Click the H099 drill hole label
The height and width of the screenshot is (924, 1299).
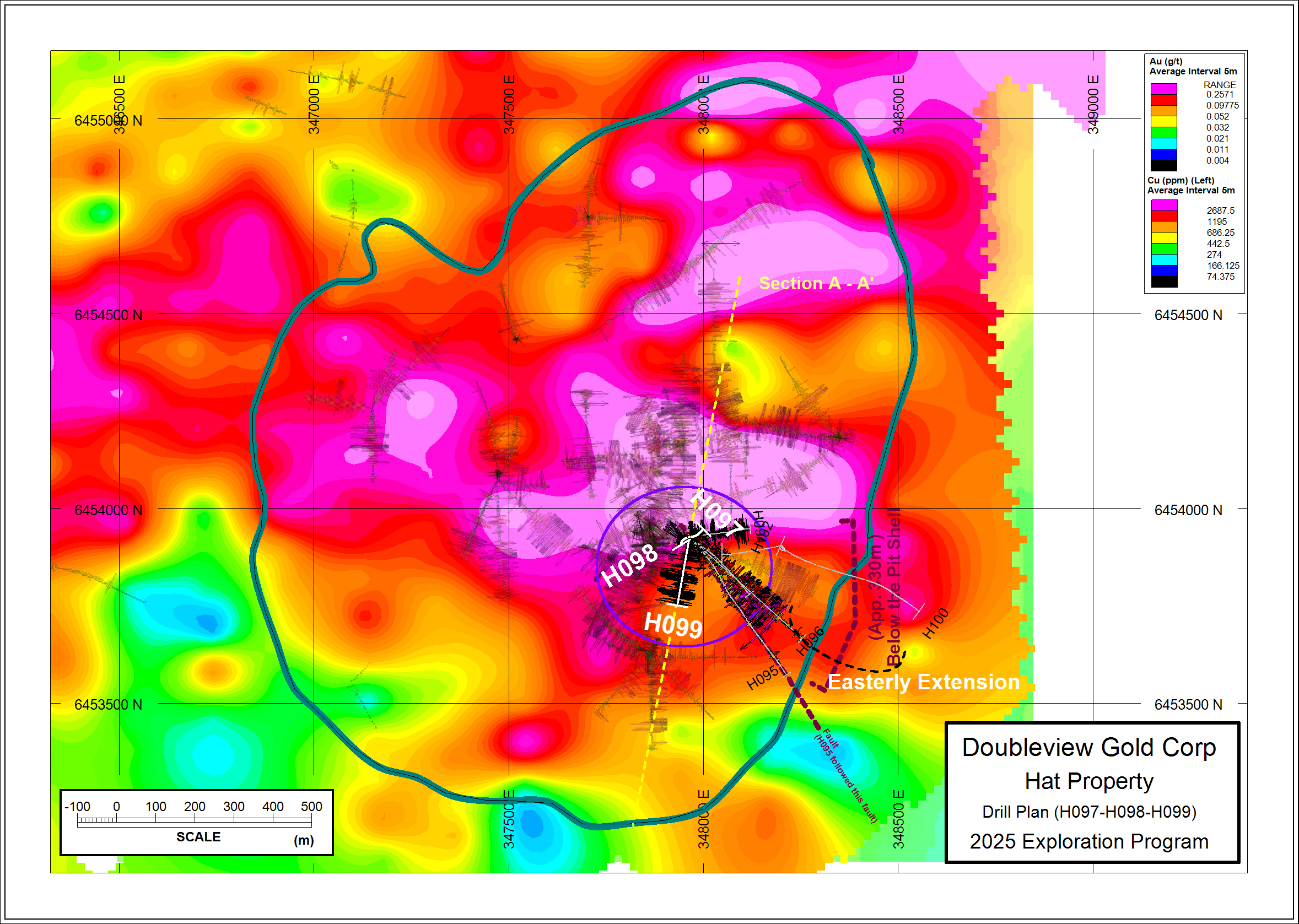(x=673, y=625)
